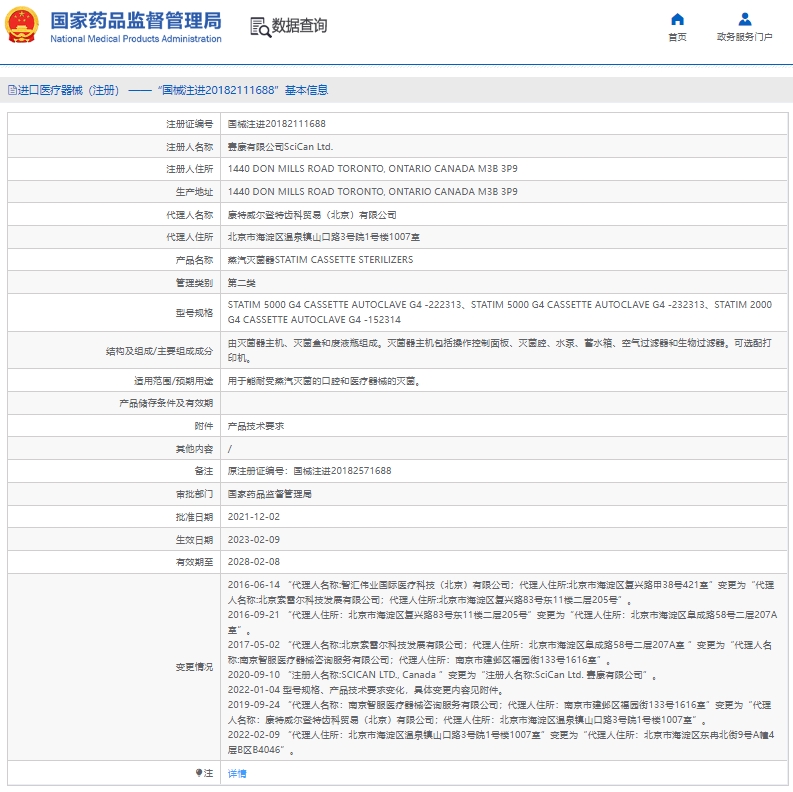Click the 有效期至 row label
This screenshot has width=793, height=792.
(x=194, y=562)
